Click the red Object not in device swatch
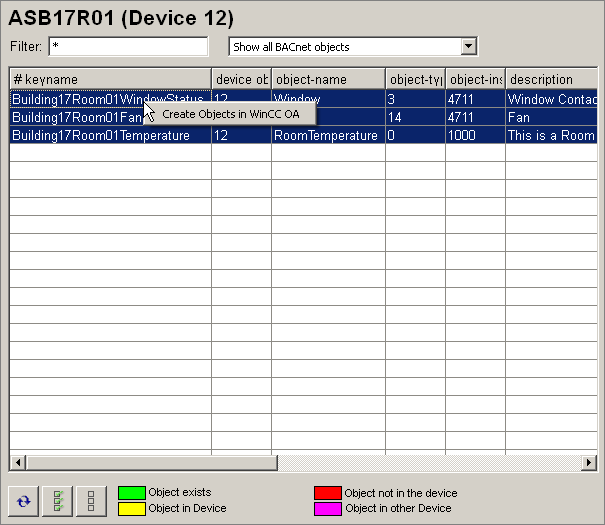 tap(328, 493)
